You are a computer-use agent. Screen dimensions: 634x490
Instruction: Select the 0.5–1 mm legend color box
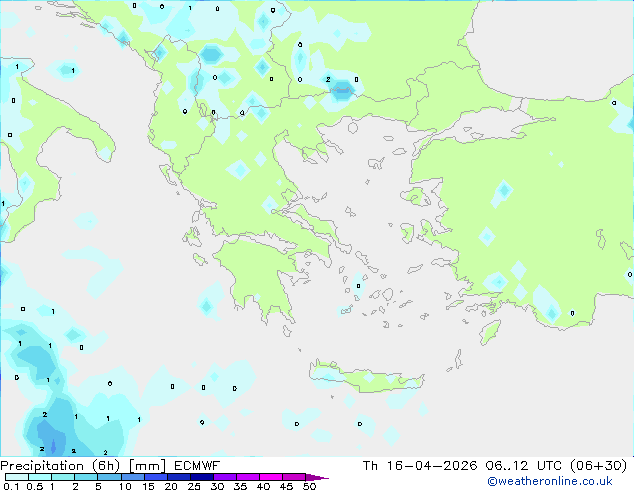point(40,477)
